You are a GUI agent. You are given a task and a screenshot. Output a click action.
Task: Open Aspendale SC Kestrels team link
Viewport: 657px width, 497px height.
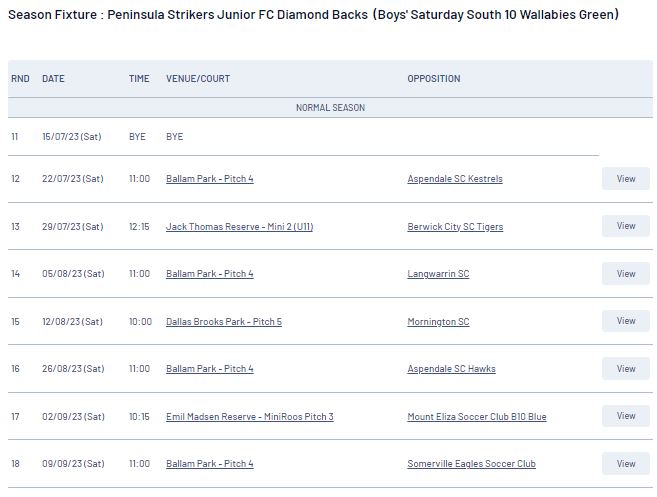(x=455, y=179)
